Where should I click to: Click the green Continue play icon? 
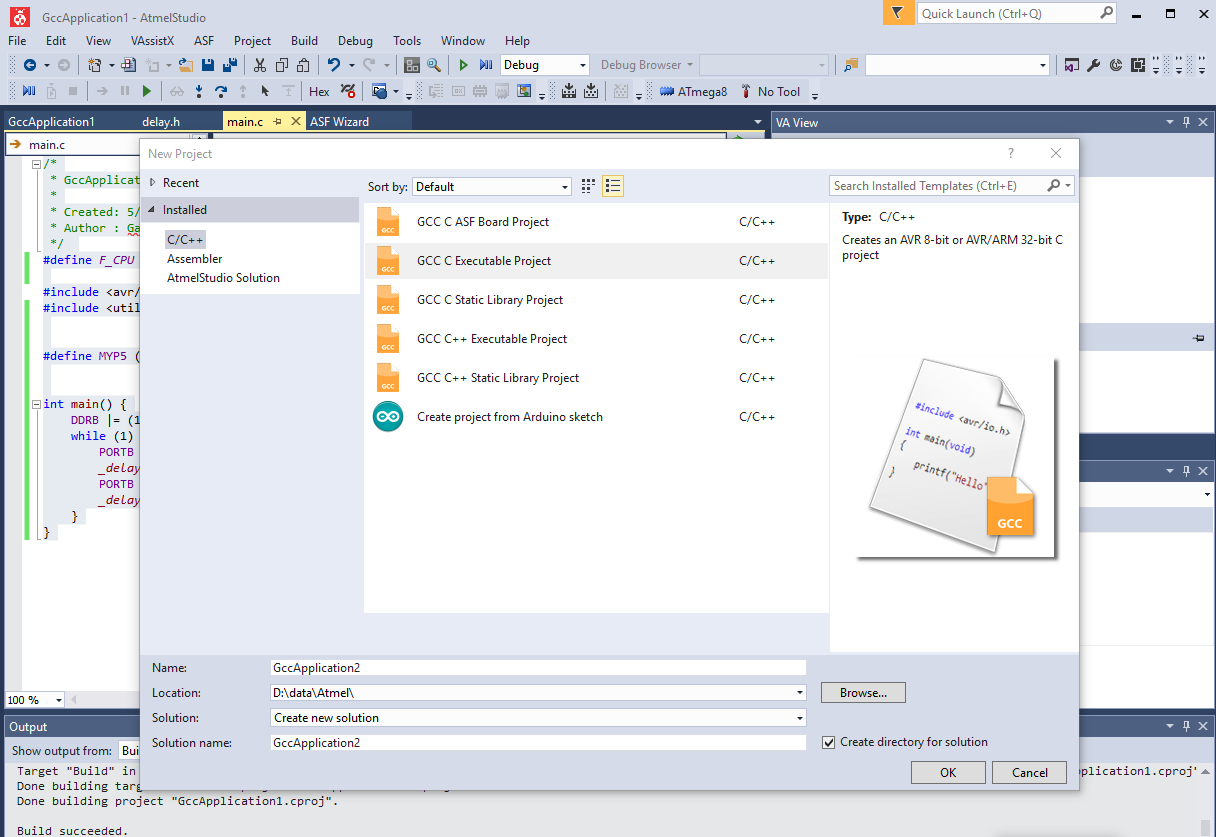coord(147,91)
